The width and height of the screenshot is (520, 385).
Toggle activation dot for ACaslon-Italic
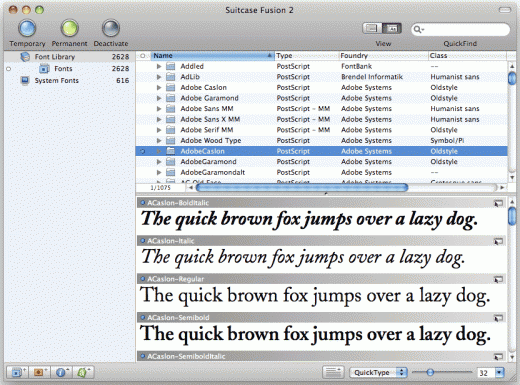143,240
